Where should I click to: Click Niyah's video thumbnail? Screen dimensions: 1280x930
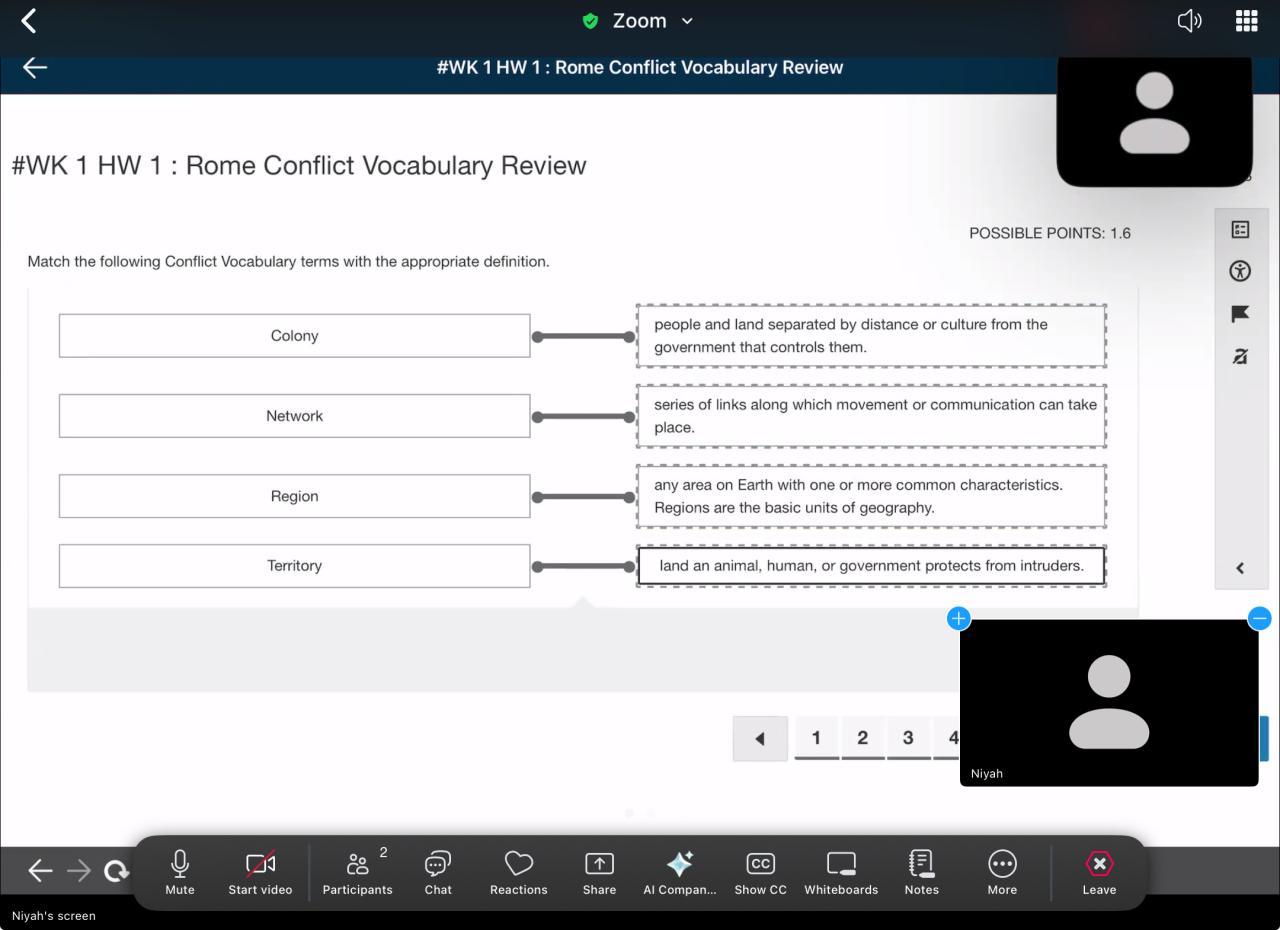point(1109,702)
